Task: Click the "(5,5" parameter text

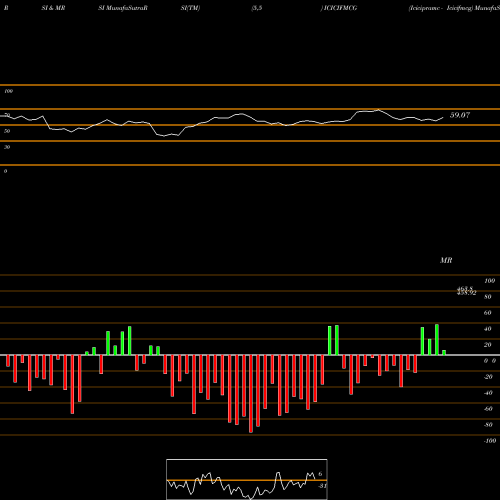Action: tap(257, 8)
